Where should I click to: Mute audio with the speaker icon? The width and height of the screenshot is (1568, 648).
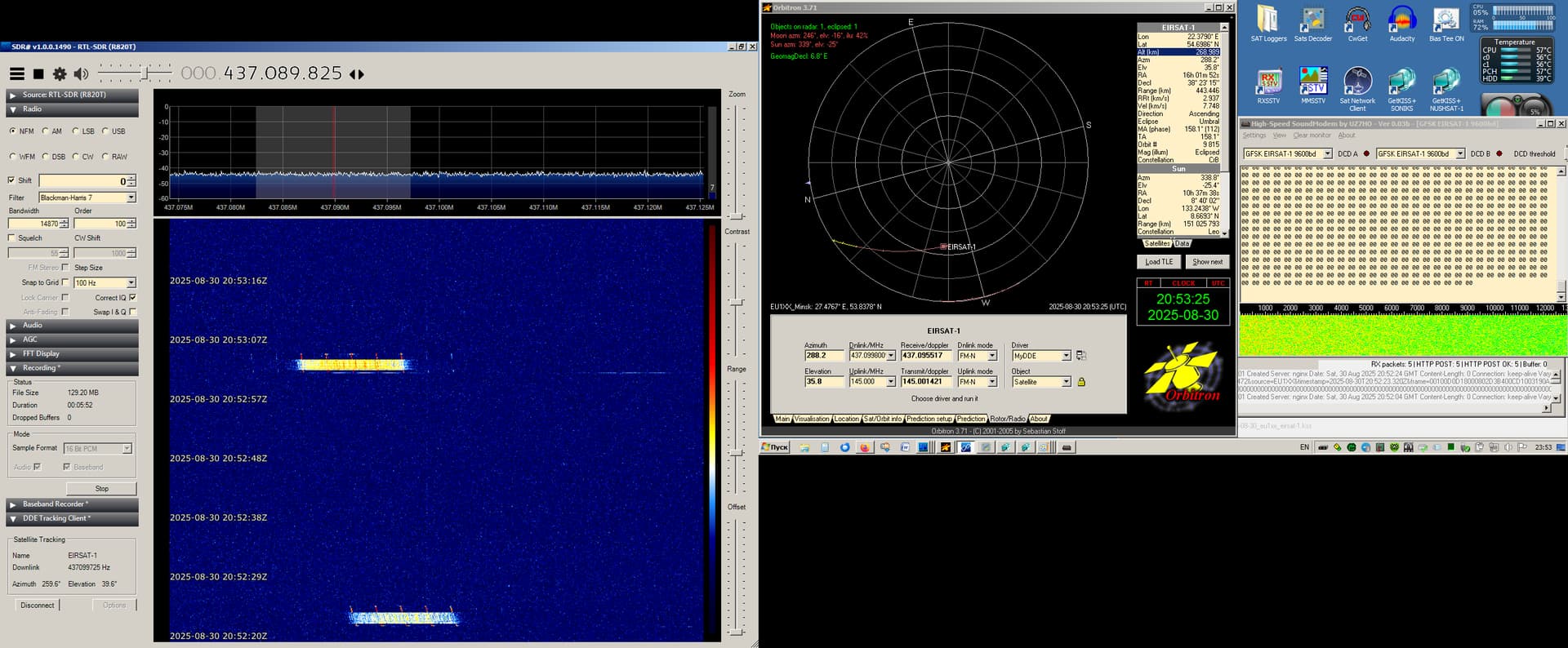tap(81, 74)
